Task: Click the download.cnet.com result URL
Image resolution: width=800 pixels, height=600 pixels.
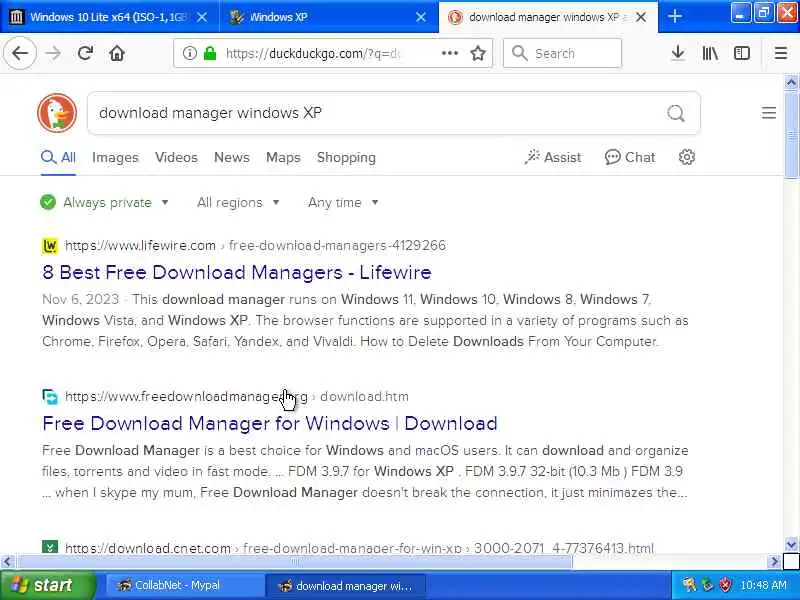Action: [x=359, y=548]
